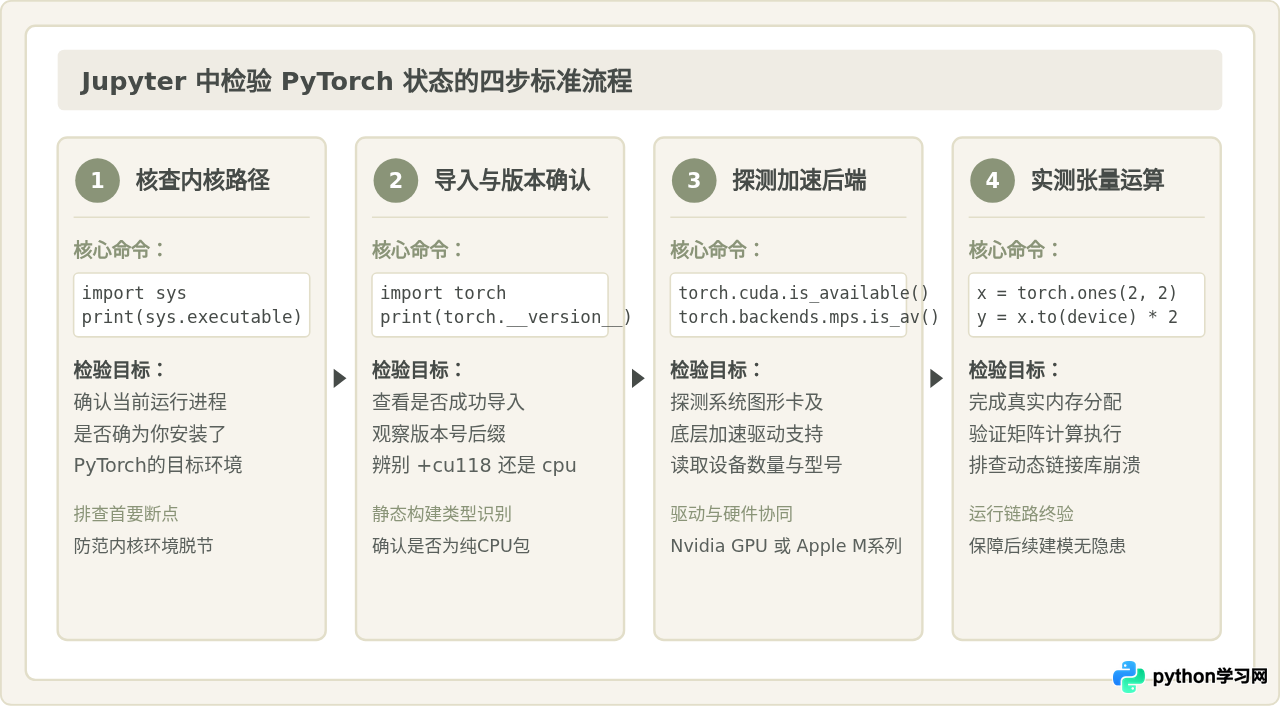Screen dimensions: 1280x706
Task: Click the heading "导入与版本确认"
Action: pyautogui.click(x=512, y=180)
